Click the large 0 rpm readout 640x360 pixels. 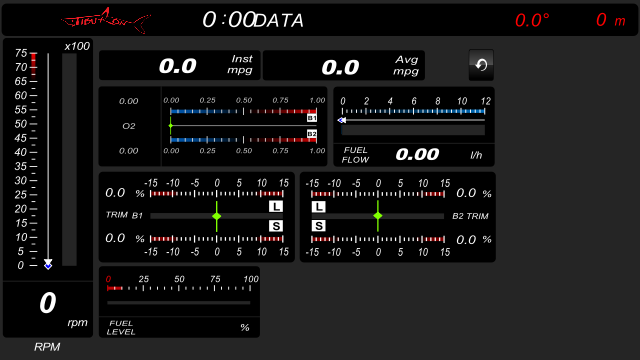tap(48, 303)
